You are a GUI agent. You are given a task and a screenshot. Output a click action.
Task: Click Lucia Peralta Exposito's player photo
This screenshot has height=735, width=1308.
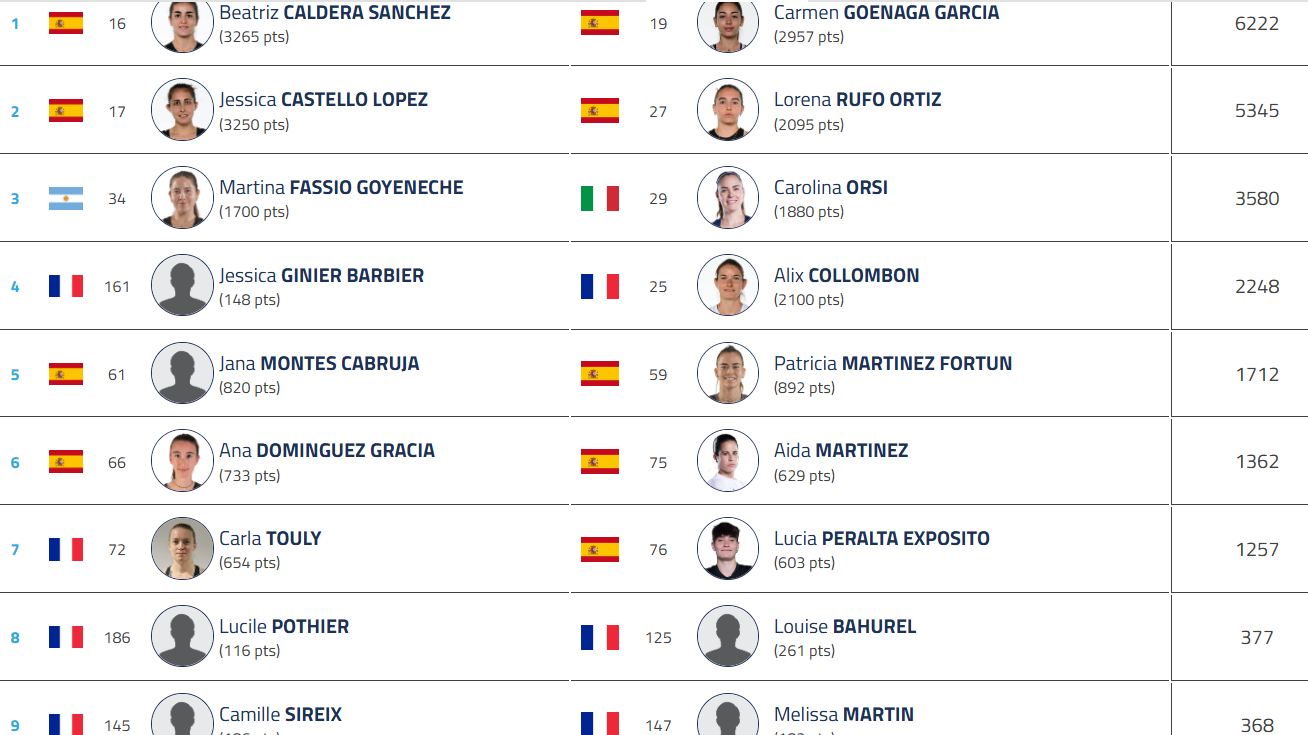[728, 549]
